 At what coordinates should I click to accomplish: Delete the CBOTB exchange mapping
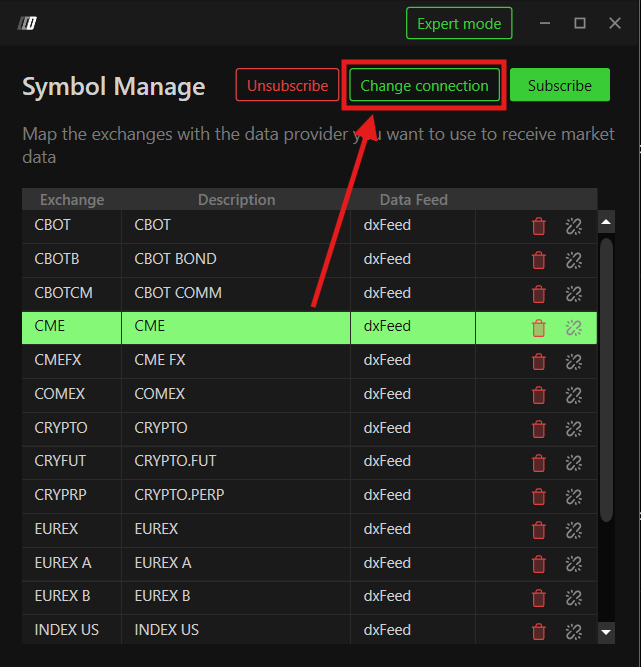[538, 260]
